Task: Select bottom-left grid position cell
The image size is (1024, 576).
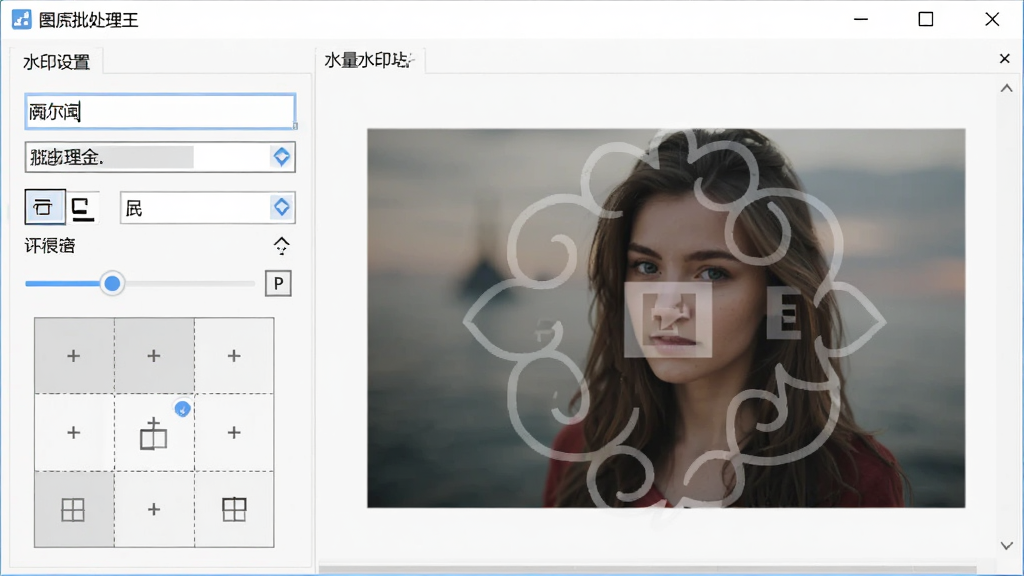Action: [74, 509]
